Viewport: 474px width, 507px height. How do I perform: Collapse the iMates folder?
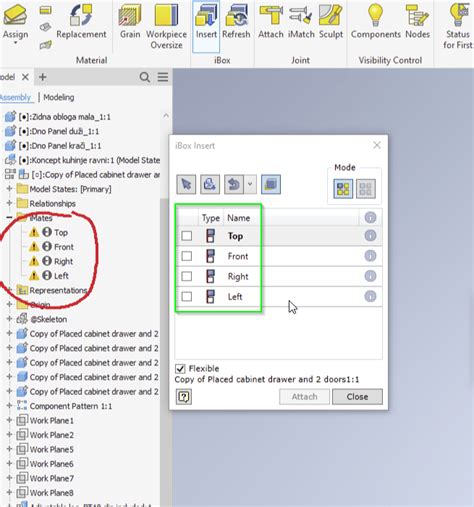click(9, 218)
